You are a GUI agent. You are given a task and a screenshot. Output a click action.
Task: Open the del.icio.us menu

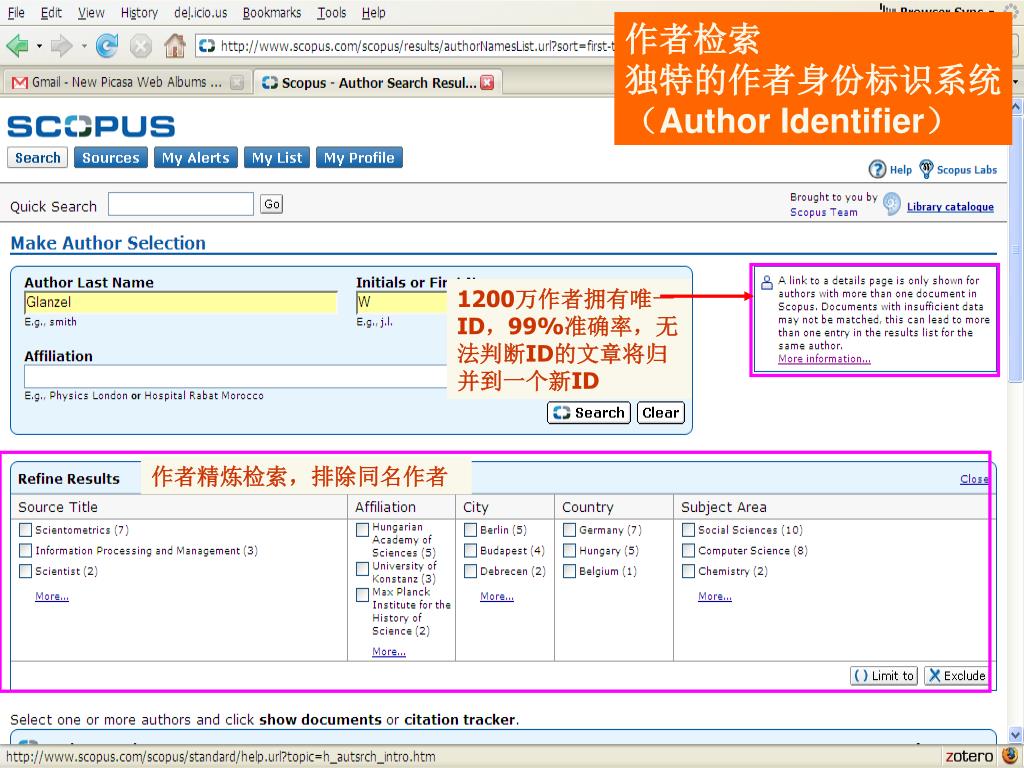click(x=200, y=12)
